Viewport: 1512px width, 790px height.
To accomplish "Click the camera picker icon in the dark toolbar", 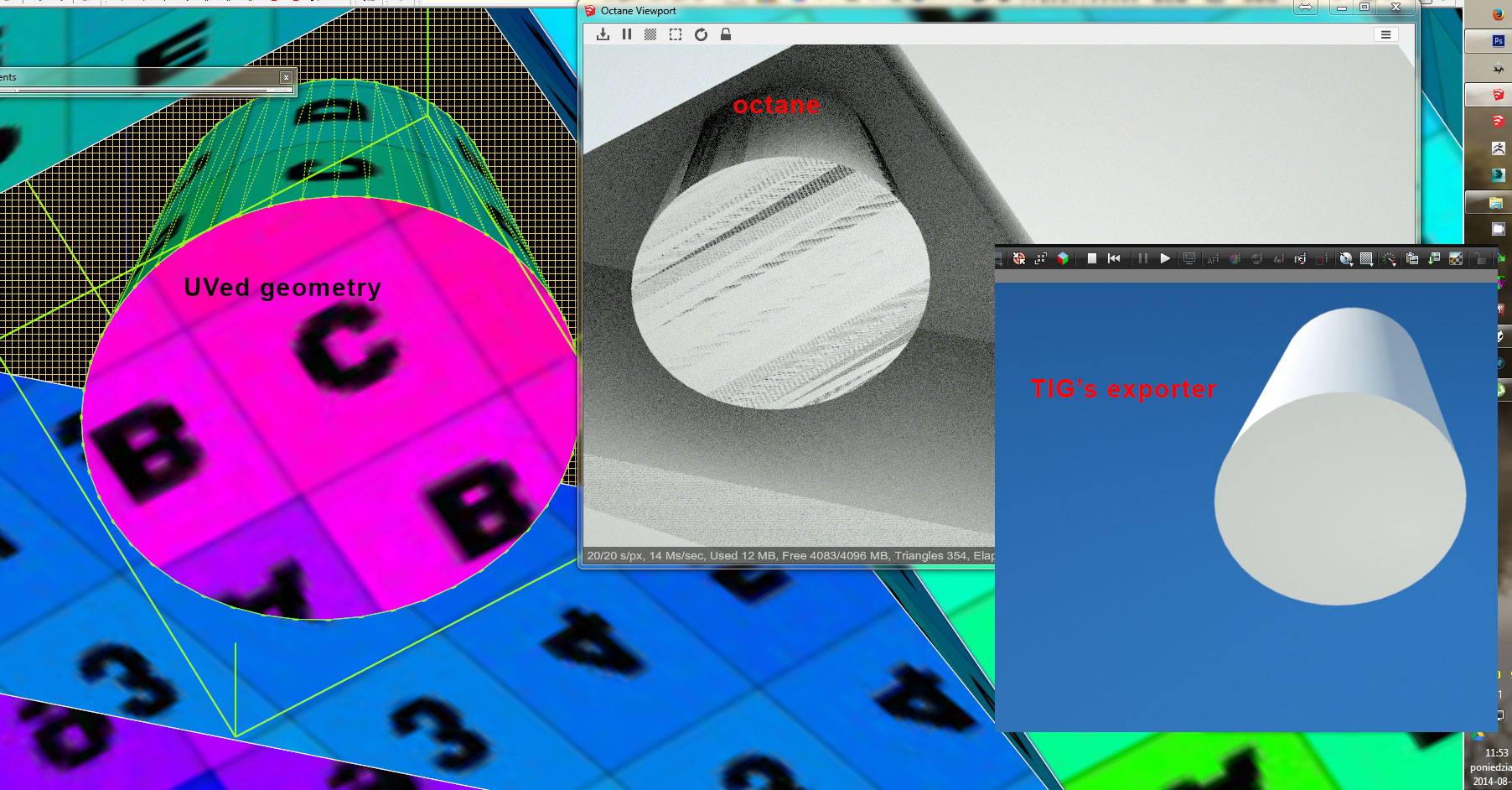I will pos(1300,259).
